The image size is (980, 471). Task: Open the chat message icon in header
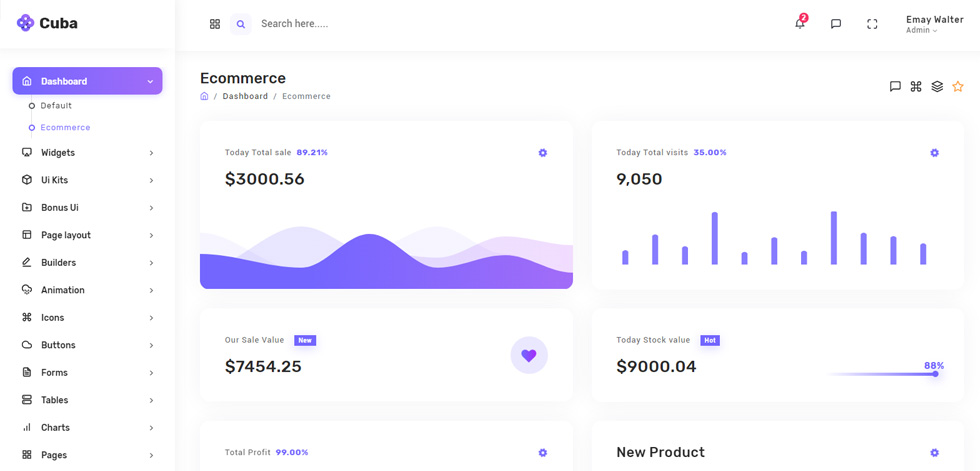tap(836, 24)
